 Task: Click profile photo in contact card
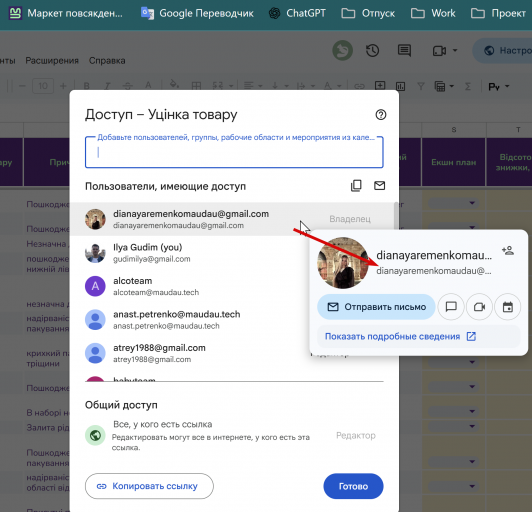point(343,263)
